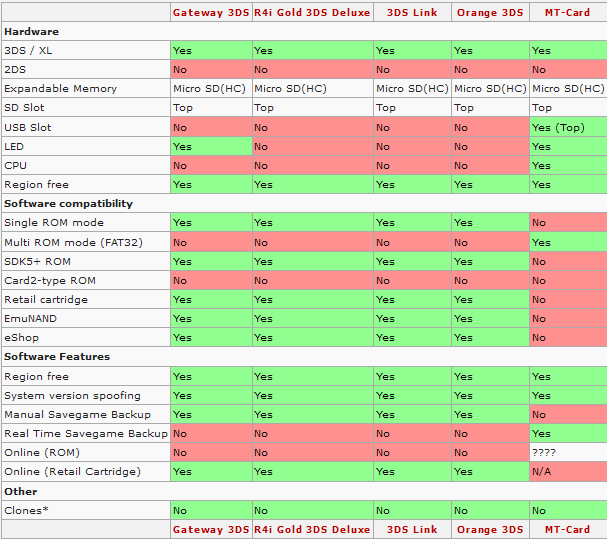Screen dimensions: 607x539
Task: Click the Card2-type ROM row label
Action: pyautogui.click(x=50, y=280)
